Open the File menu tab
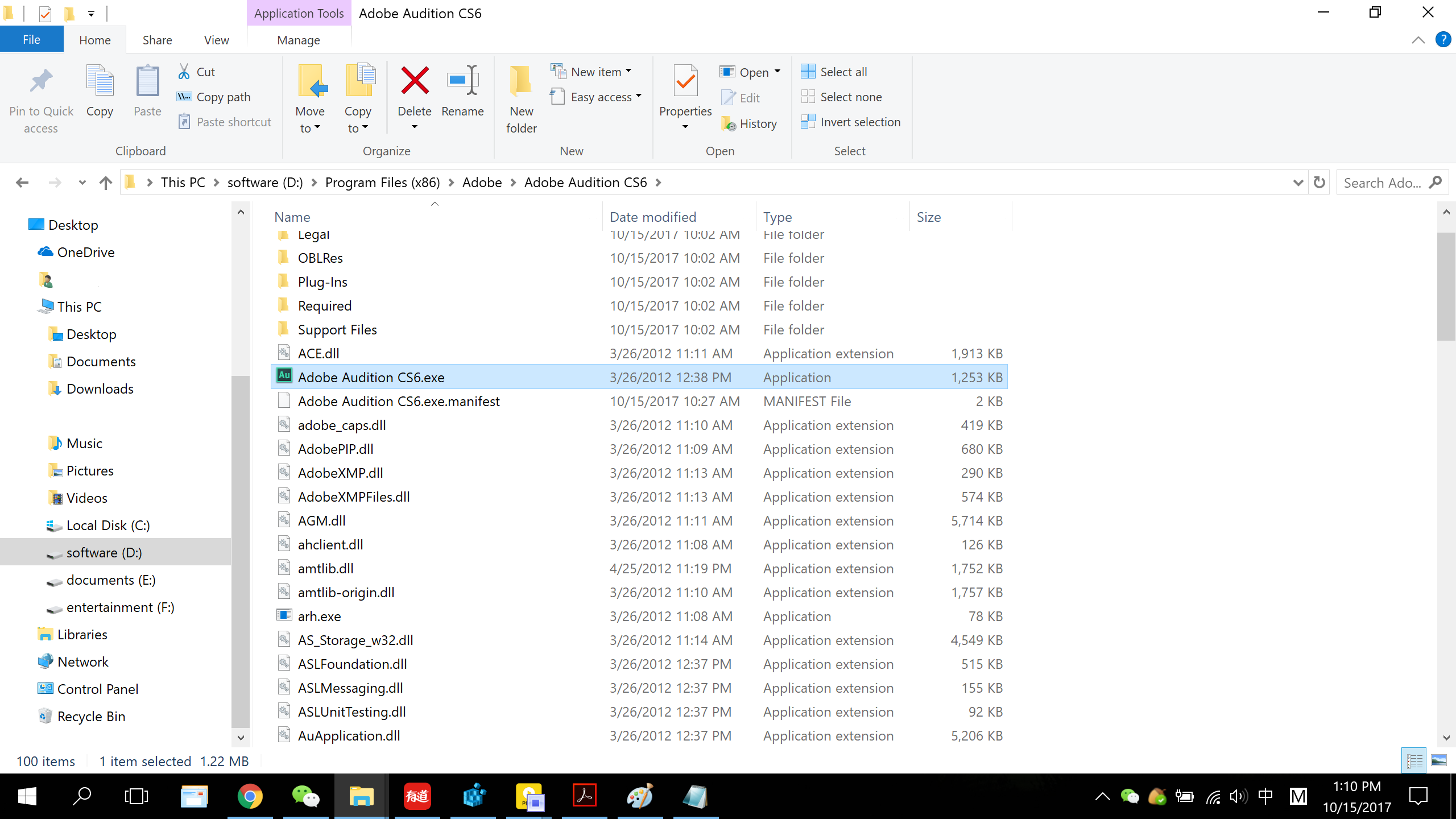This screenshot has height=819, width=1456. pos(32,40)
